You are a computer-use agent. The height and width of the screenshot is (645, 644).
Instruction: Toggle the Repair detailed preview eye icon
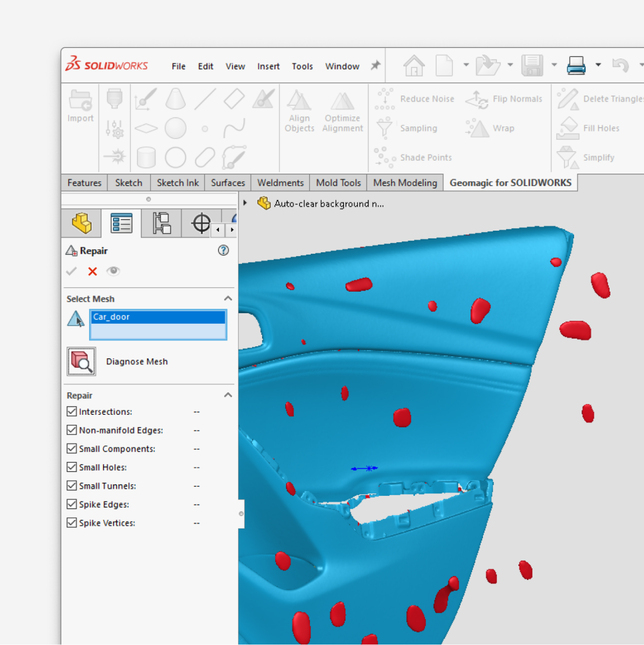[113, 271]
